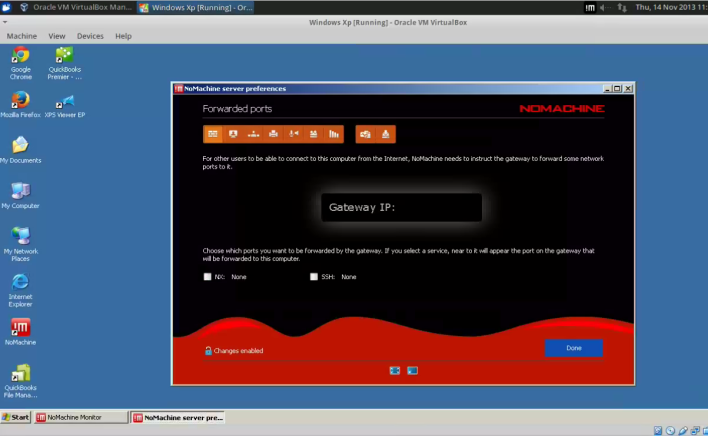Image resolution: width=708 pixels, height=436 pixels.
Task: Click the applications menu icon top-left
Action: click(6, 7)
